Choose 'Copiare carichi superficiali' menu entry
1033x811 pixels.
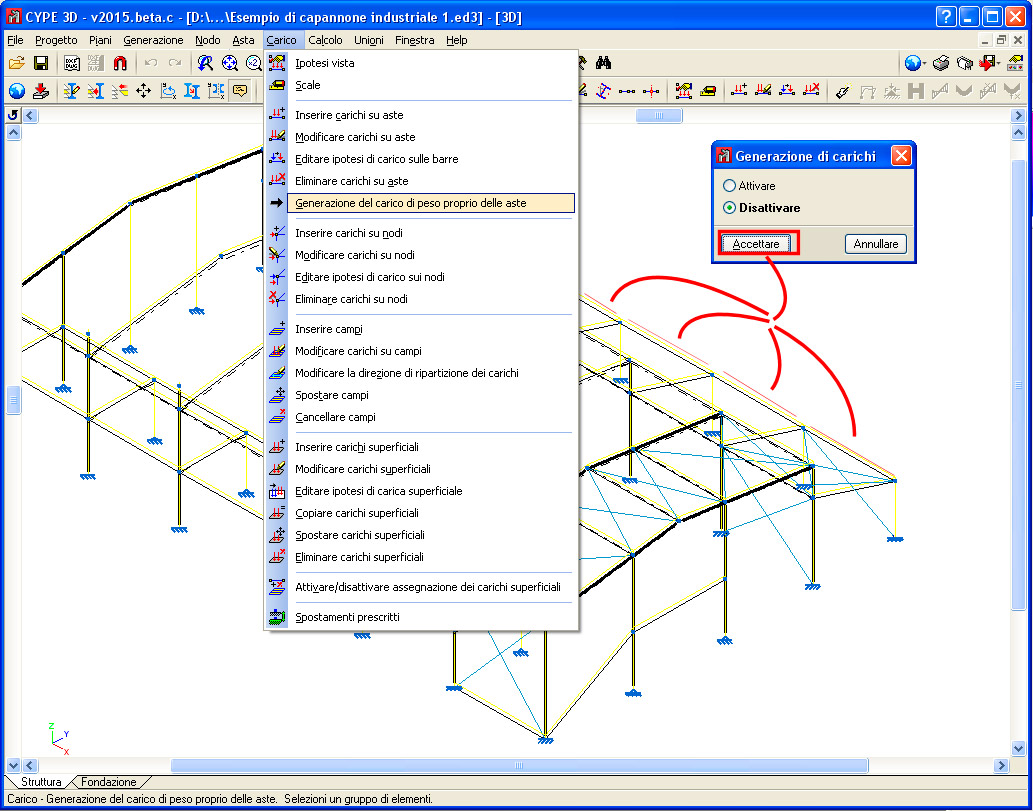421,513
